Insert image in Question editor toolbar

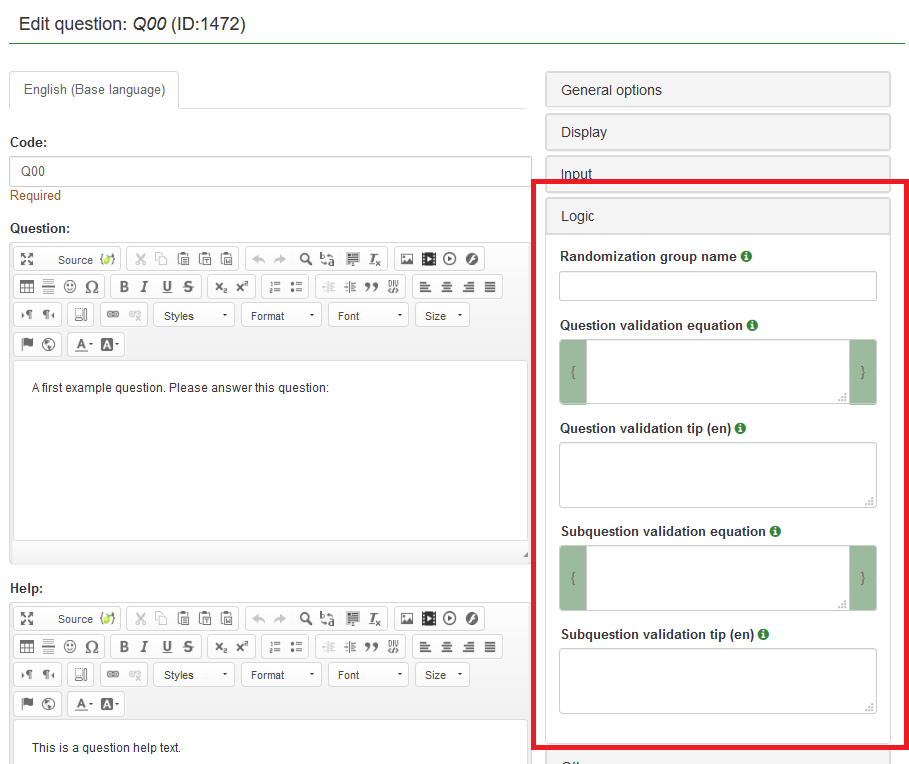[407, 259]
